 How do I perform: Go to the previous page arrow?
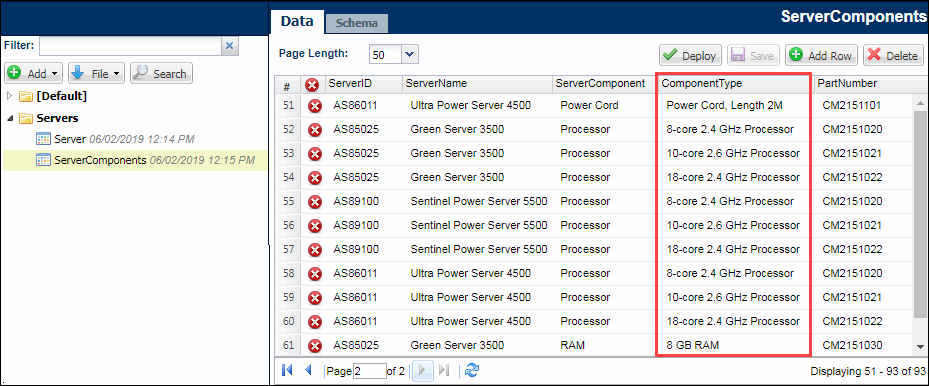click(308, 371)
